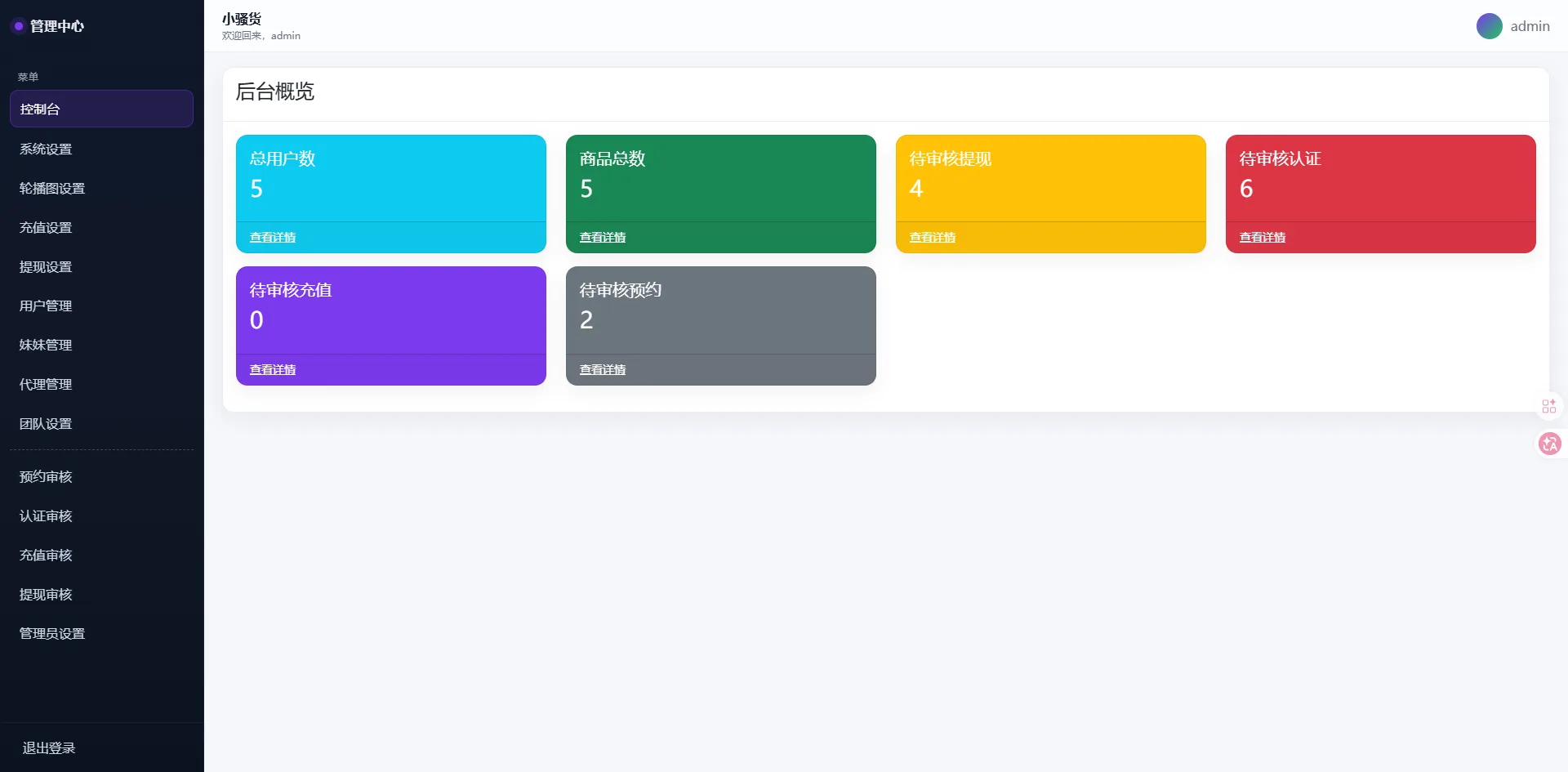Viewport: 1568px width, 772px height.
Task: Open 系统设置 in sidebar
Action: [46, 149]
